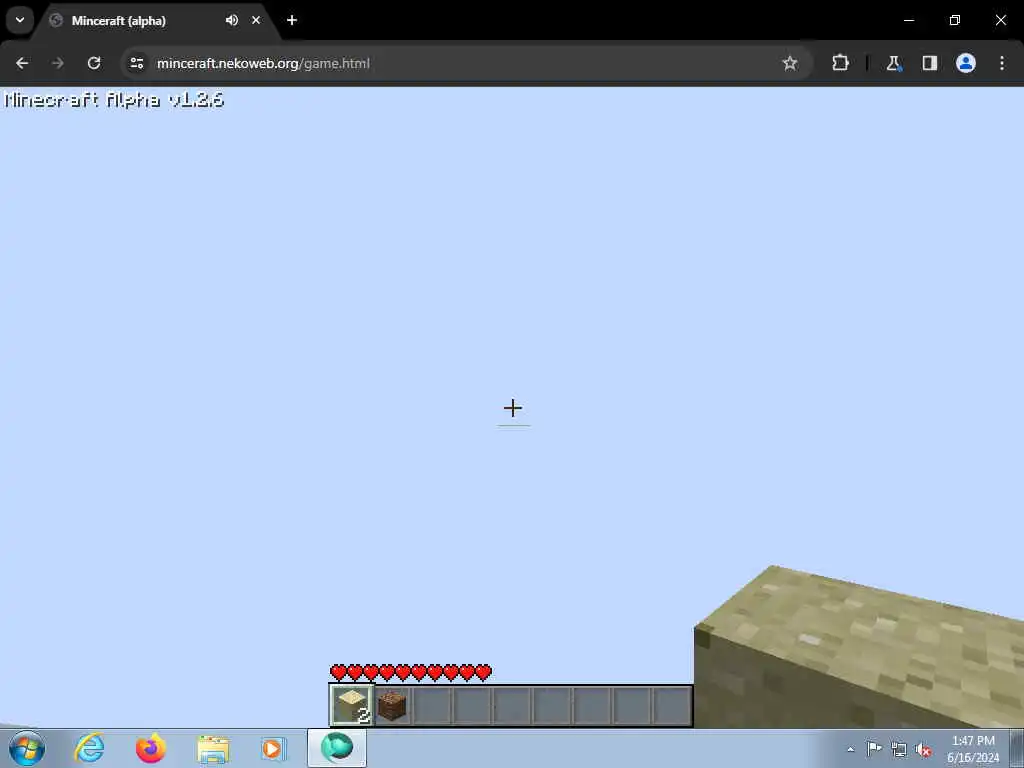Launch Internet Explorer from taskbar

tap(89, 748)
